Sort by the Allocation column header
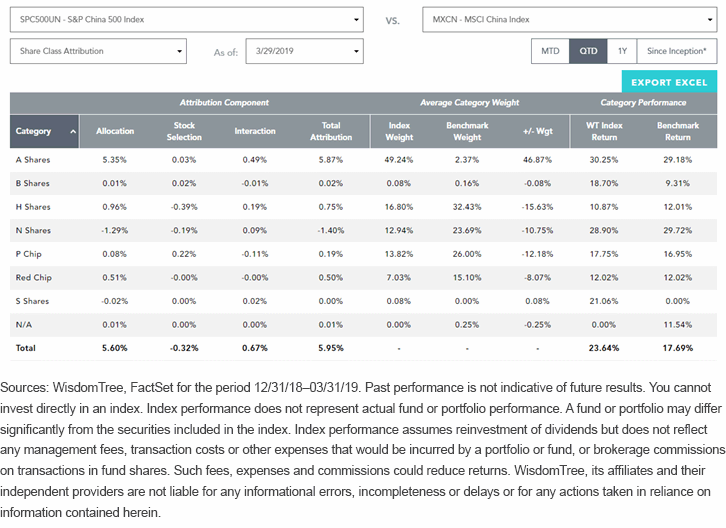Image resolution: width=726 pixels, height=528 pixels. (115, 131)
